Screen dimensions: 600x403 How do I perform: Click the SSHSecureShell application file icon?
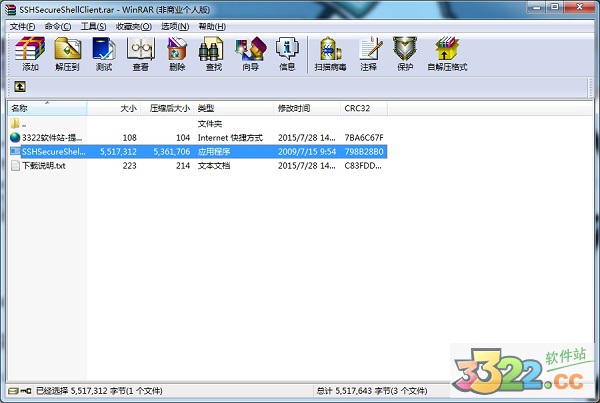15,151
